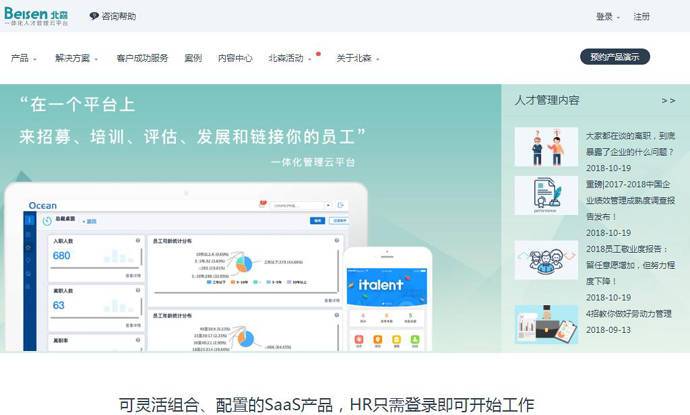The height and width of the screenshot is (415, 690).
Task: Open the 内容中心 menu item
Action: pos(235,58)
